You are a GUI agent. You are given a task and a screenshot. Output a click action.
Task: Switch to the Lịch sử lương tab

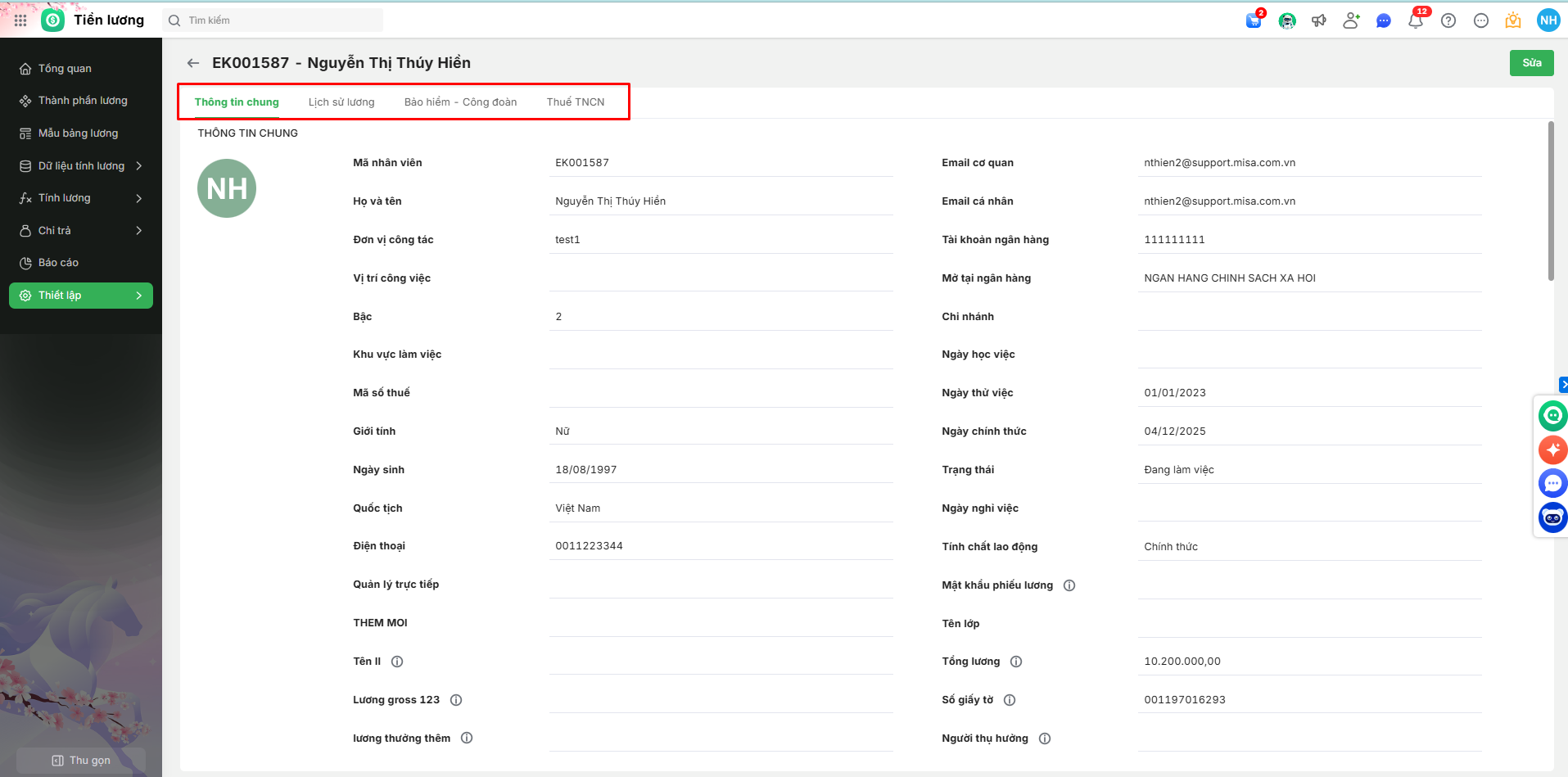pos(341,102)
